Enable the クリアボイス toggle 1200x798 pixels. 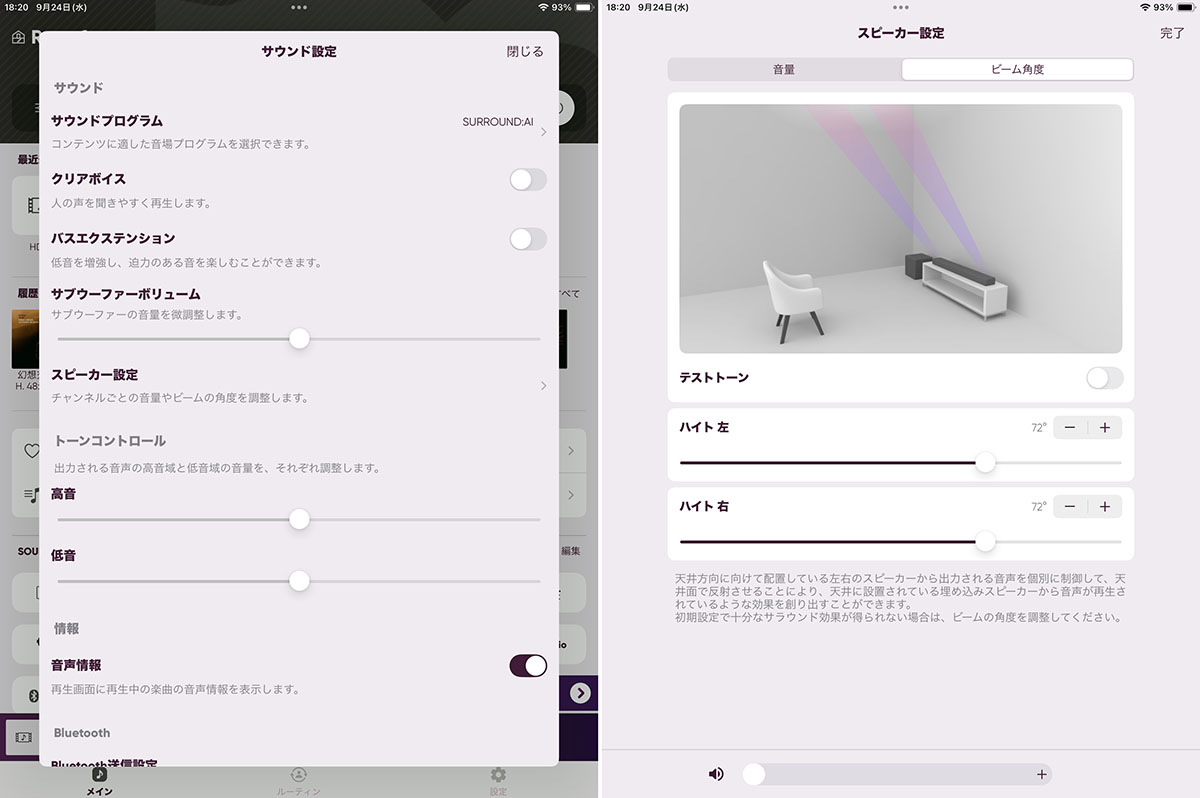pyautogui.click(x=528, y=179)
